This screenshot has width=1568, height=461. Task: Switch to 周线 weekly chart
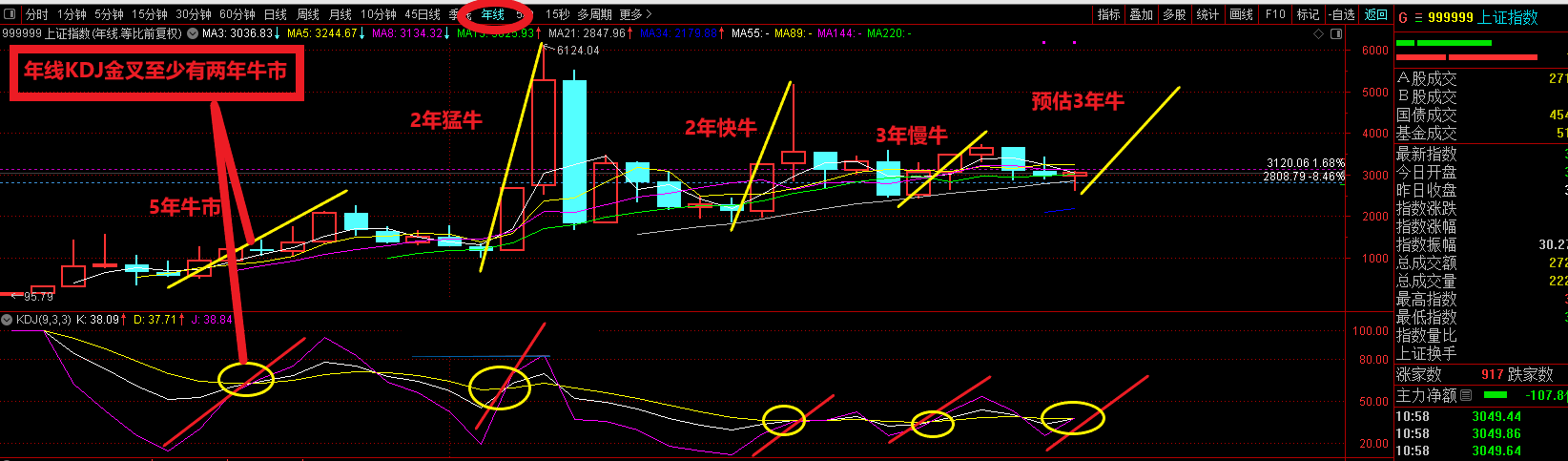307,14
